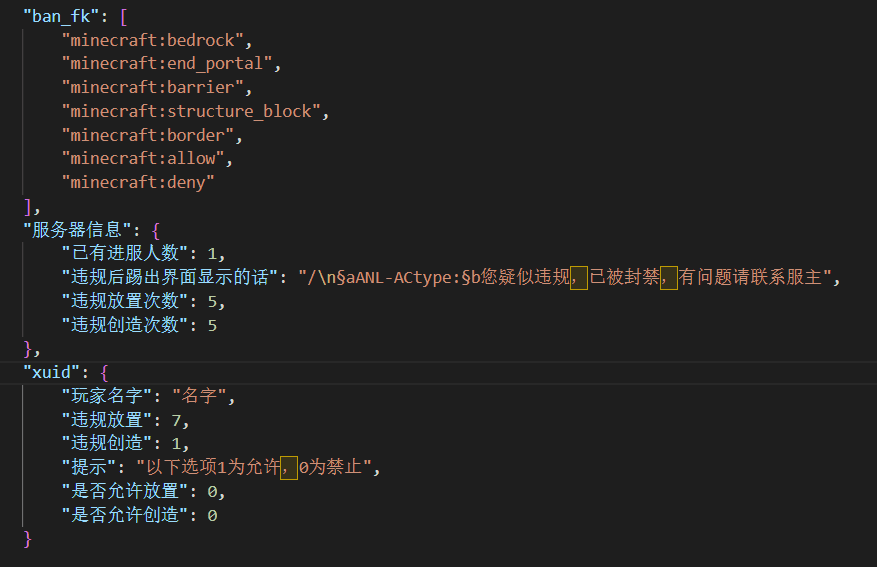This screenshot has width=877, height=567.
Task: Click the "服务器信息" key
Action: [x=77, y=230]
